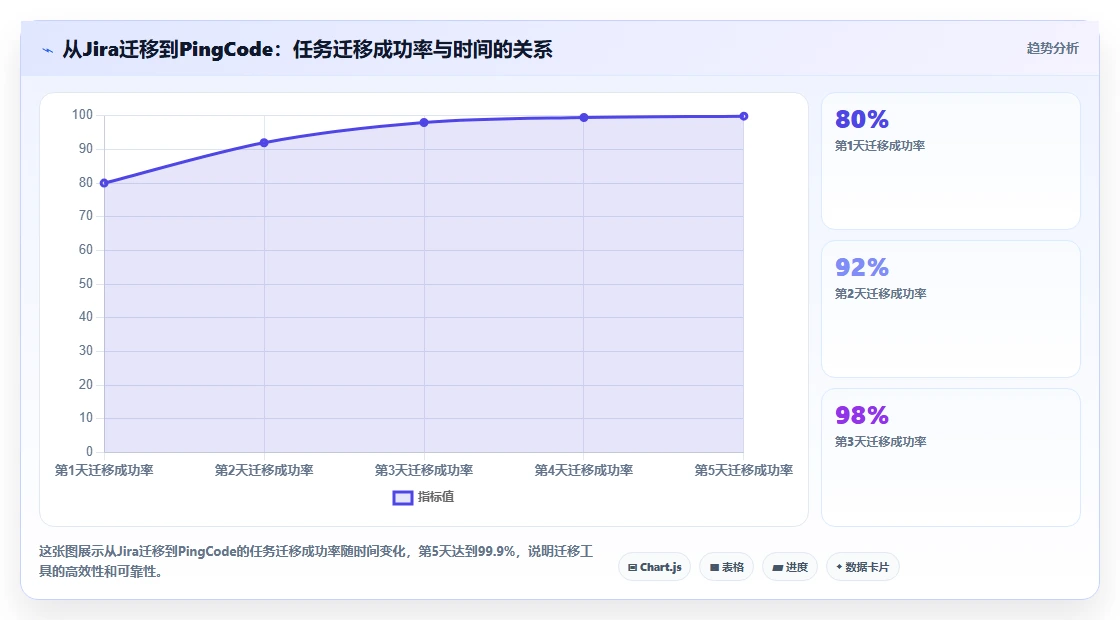Click x-axis label 第5天迁移成功率
The image size is (1120, 620).
(x=744, y=470)
